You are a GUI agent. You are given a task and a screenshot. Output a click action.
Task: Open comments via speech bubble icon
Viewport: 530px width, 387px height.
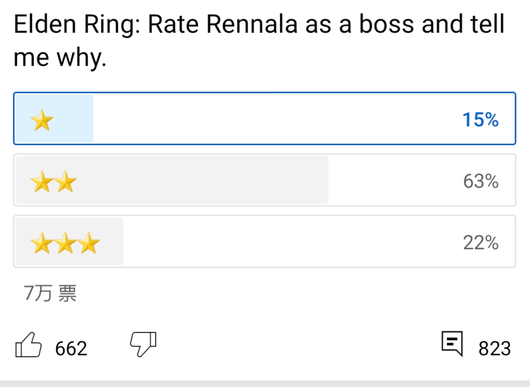tap(452, 343)
